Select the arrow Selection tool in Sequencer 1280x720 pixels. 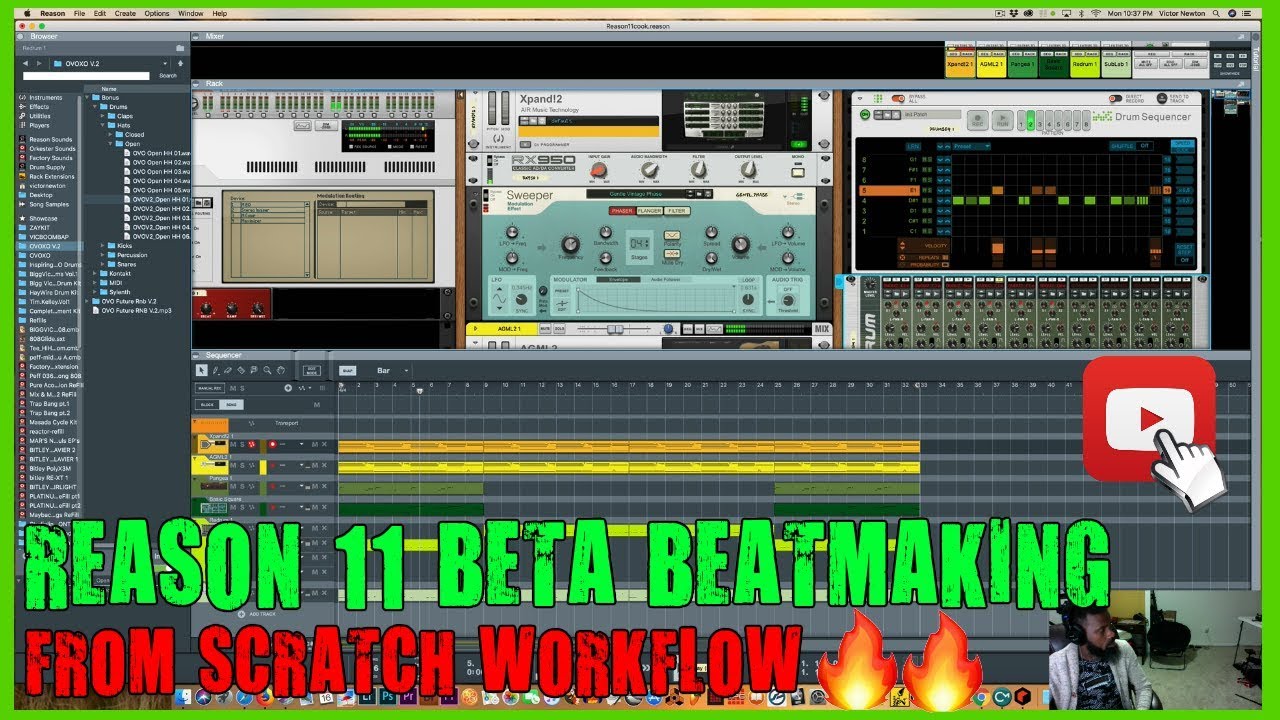click(x=202, y=370)
